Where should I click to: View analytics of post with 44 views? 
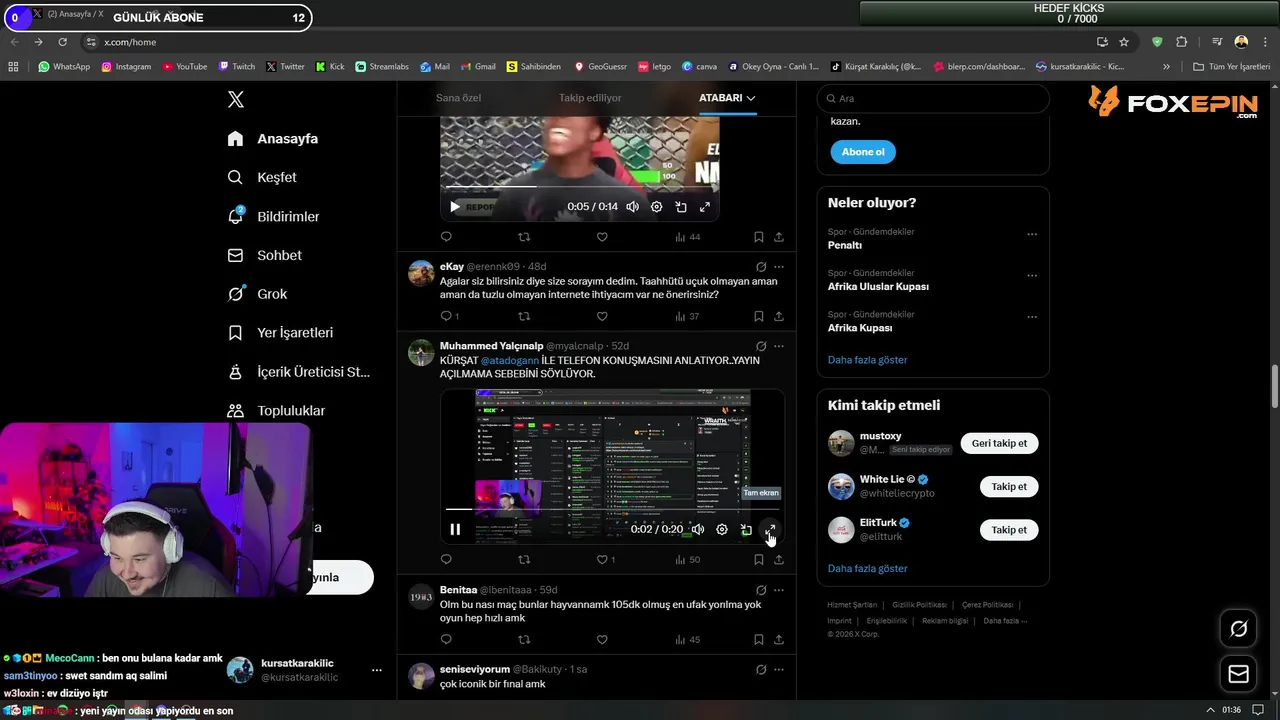point(687,237)
